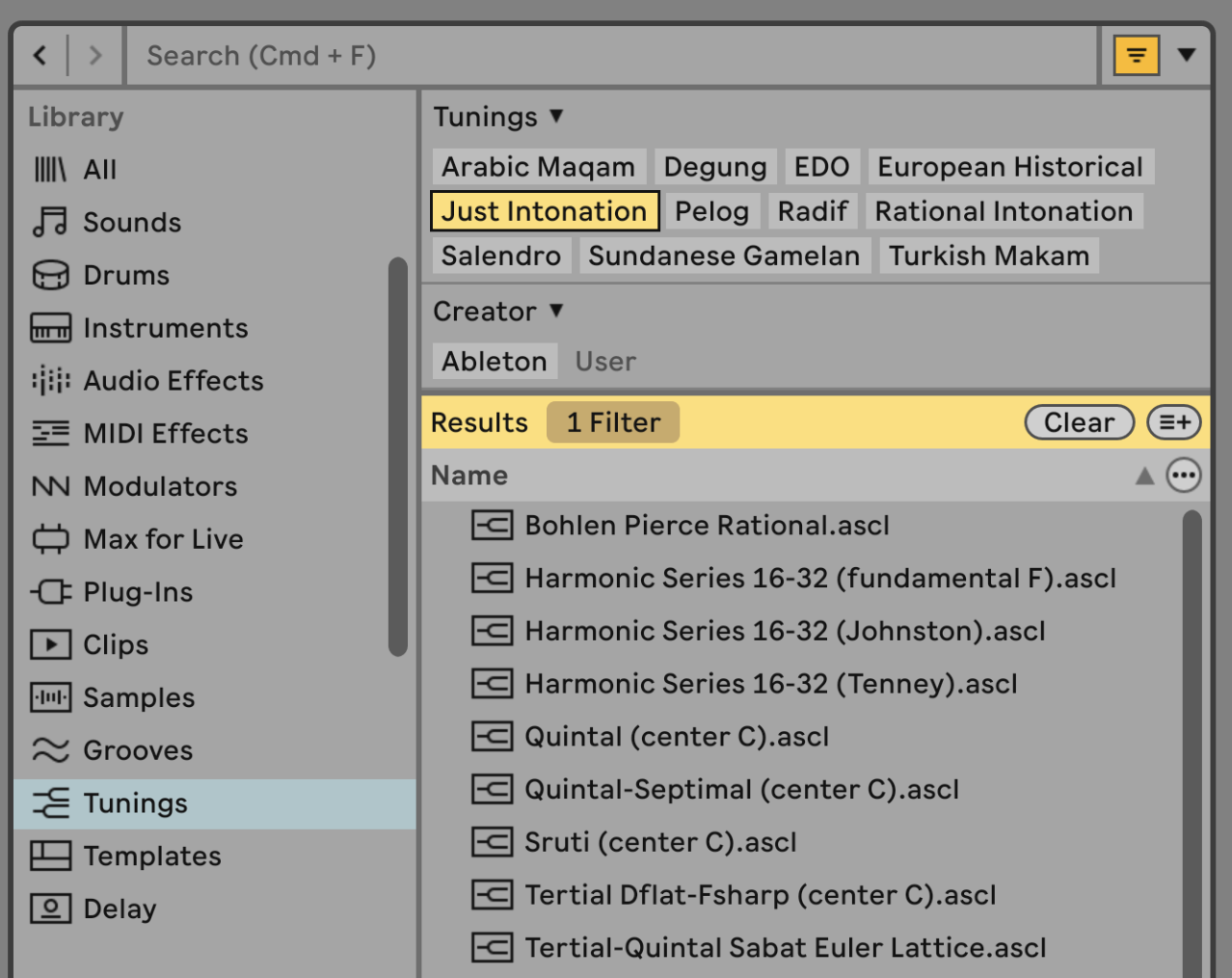This screenshot has width=1232, height=978.
Task: Collapse the Tunings filter group
Action: (497, 117)
